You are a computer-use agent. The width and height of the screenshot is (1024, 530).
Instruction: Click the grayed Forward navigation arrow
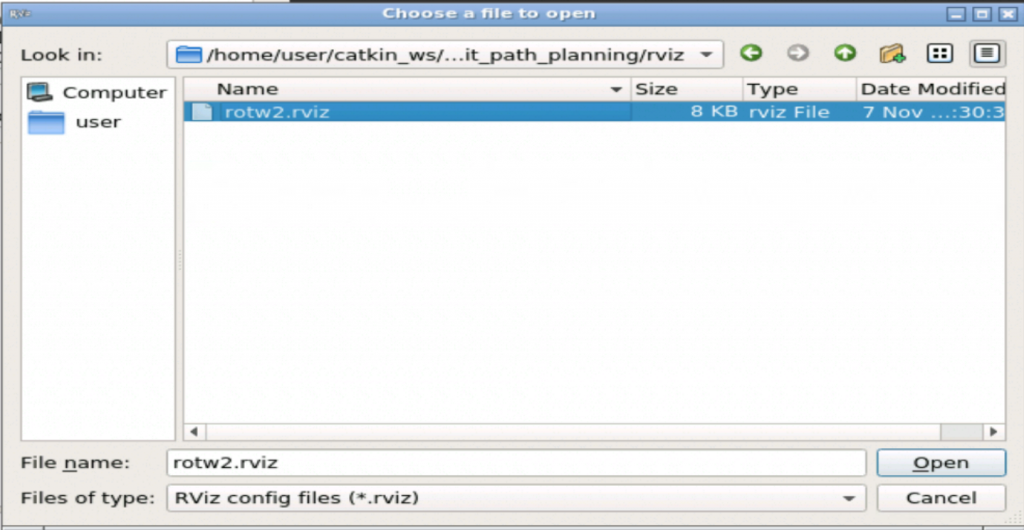point(798,54)
